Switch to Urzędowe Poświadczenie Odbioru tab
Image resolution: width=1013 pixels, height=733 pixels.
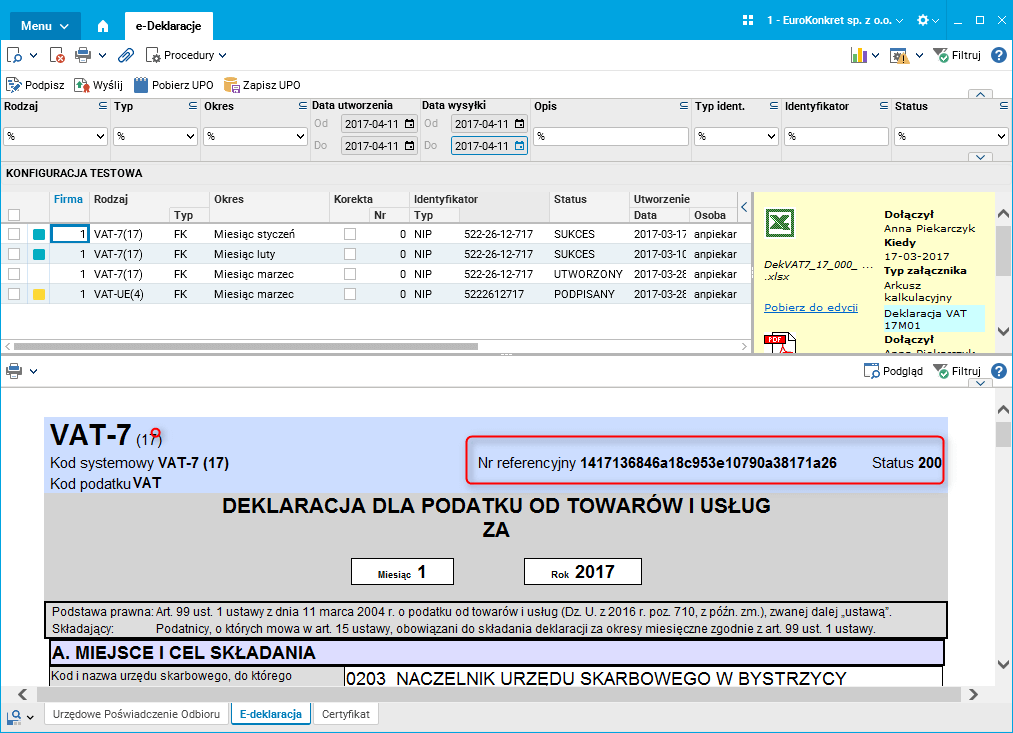click(136, 714)
